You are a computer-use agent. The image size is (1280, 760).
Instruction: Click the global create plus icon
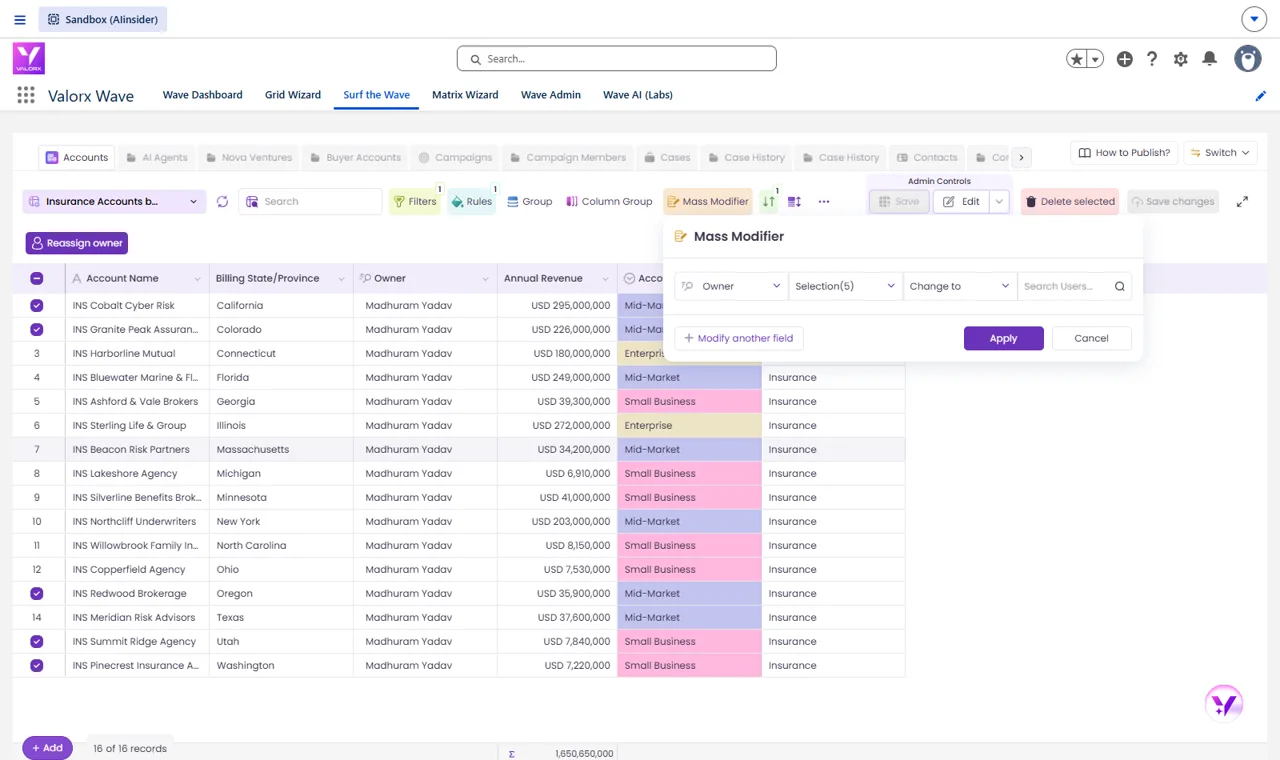1125,59
